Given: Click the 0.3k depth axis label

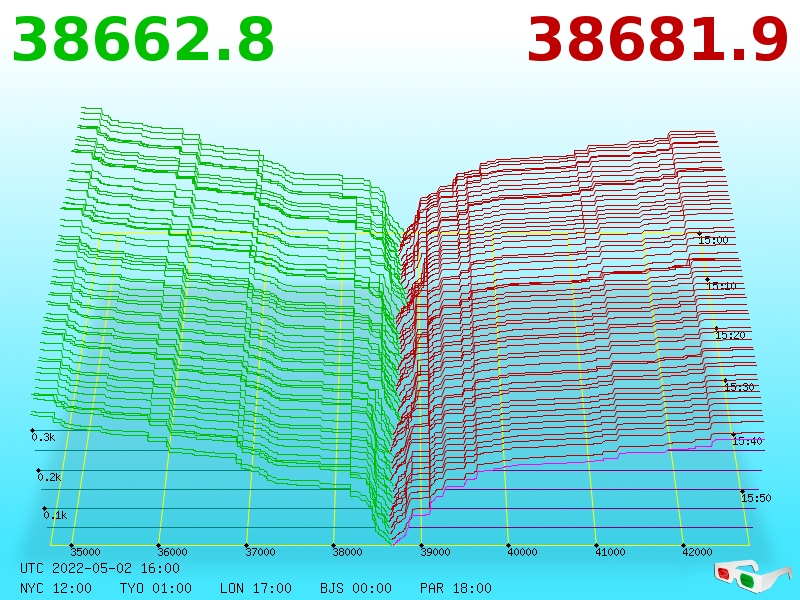Looking at the screenshot, I should pyautogui.click(x=43, y=438).
